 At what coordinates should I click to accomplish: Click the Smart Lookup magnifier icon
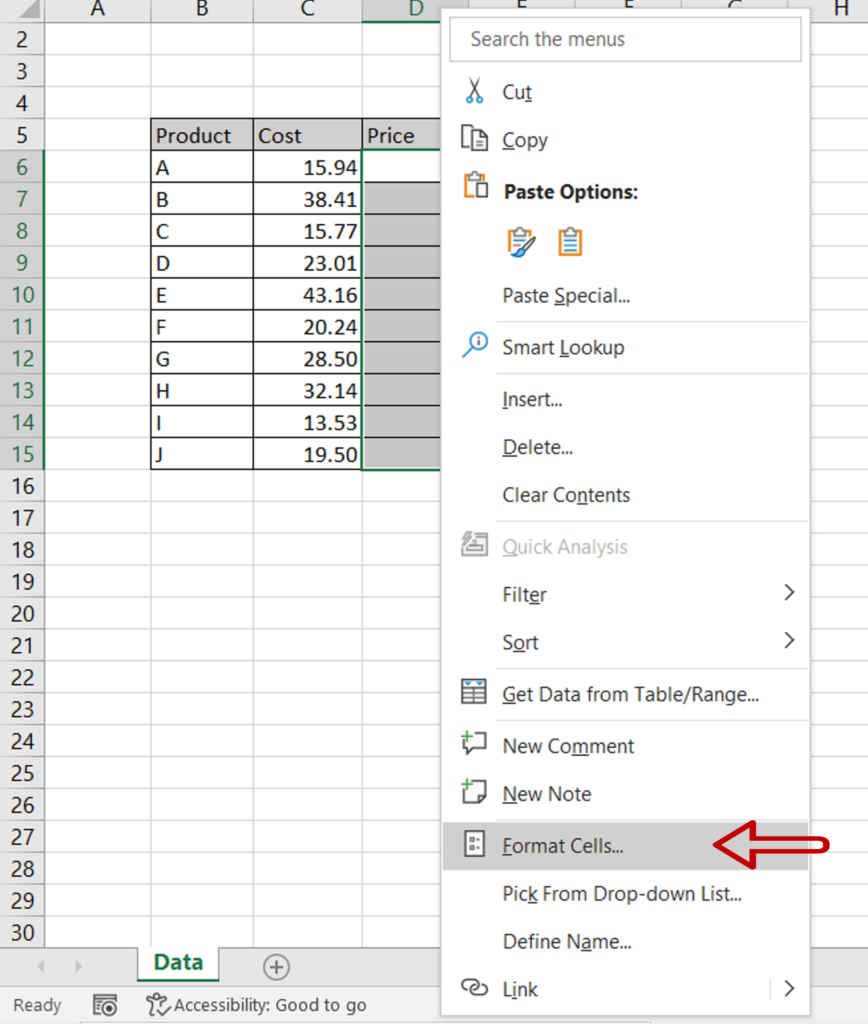tap(475, 344)
